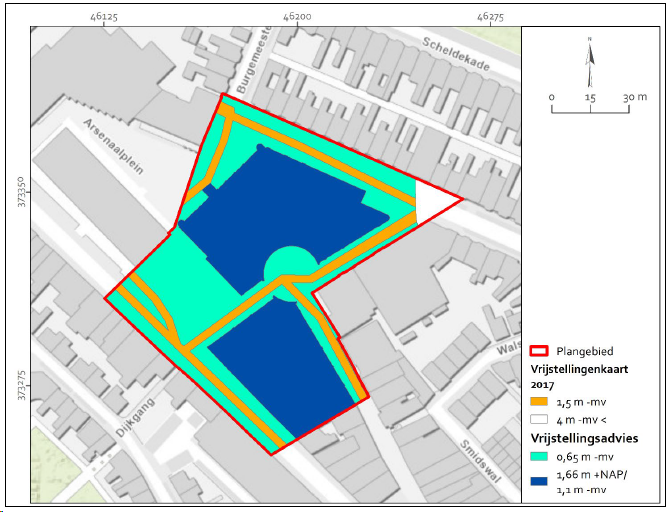Image resolution: width=669 pixels, height=512 pixels.
Task: Click the '4 m -mv <' legend text
Action: 581,420
